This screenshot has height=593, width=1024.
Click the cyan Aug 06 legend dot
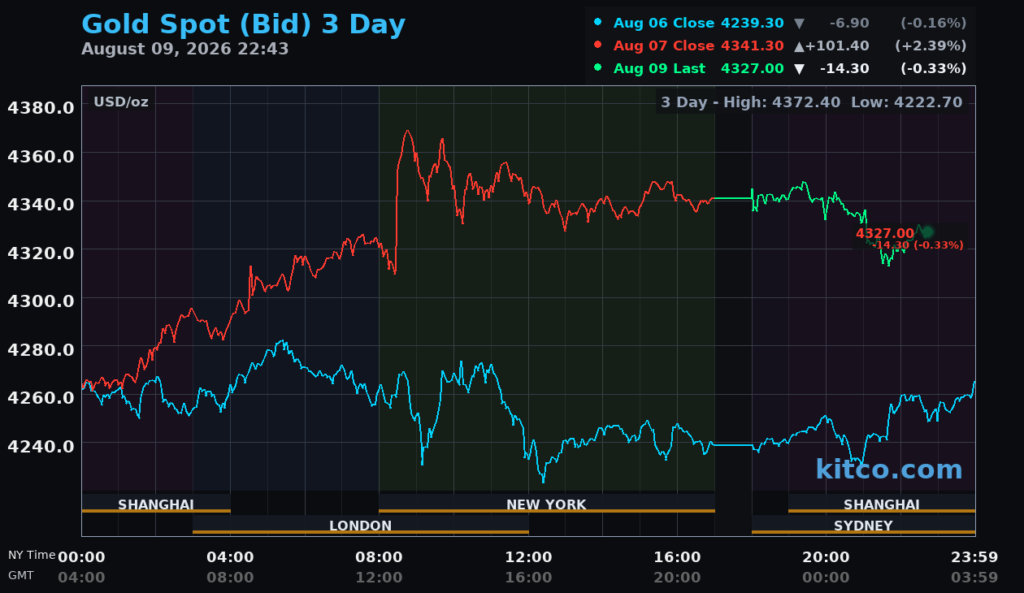click(x=598, y=22)
